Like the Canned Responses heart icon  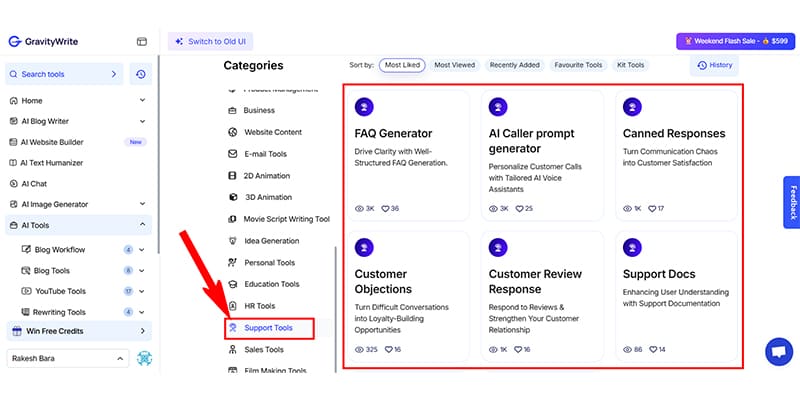click(652, 209)
